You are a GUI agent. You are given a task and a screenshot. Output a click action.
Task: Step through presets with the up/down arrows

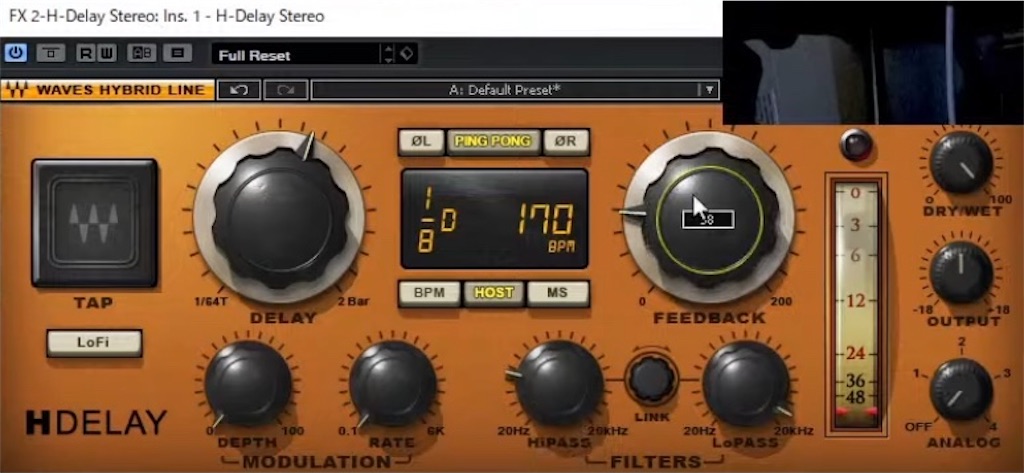click(389, 54)
